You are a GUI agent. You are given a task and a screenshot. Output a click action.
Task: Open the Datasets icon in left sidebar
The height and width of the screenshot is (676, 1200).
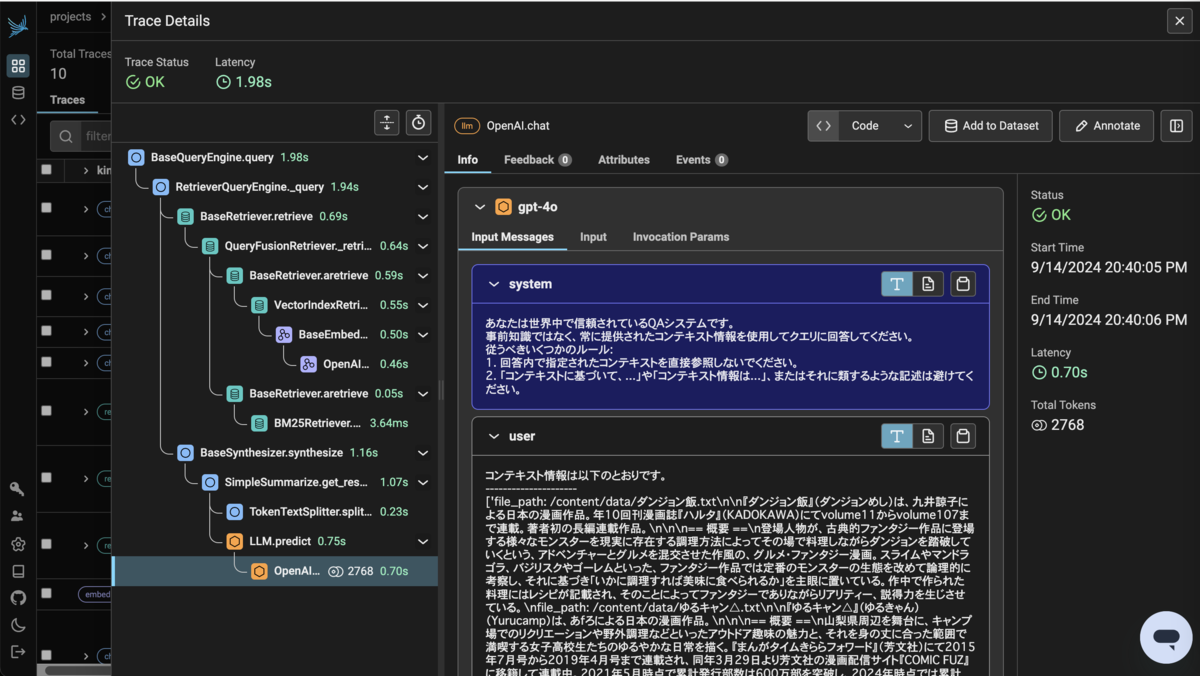click(x=18, y=93)
